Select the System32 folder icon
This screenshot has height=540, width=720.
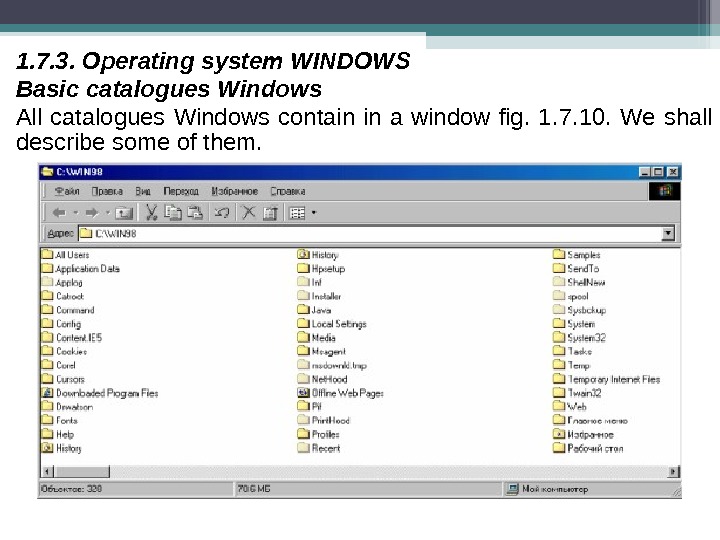point(559,338)
